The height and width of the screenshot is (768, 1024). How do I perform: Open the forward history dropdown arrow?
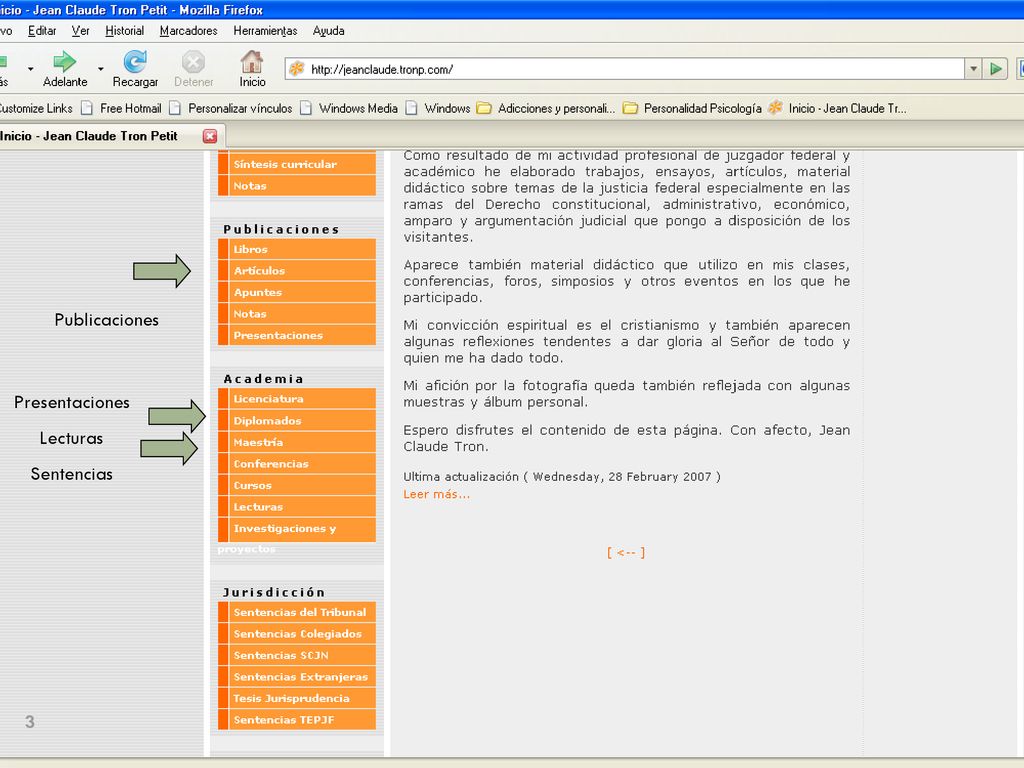click(x=101, y=68)
